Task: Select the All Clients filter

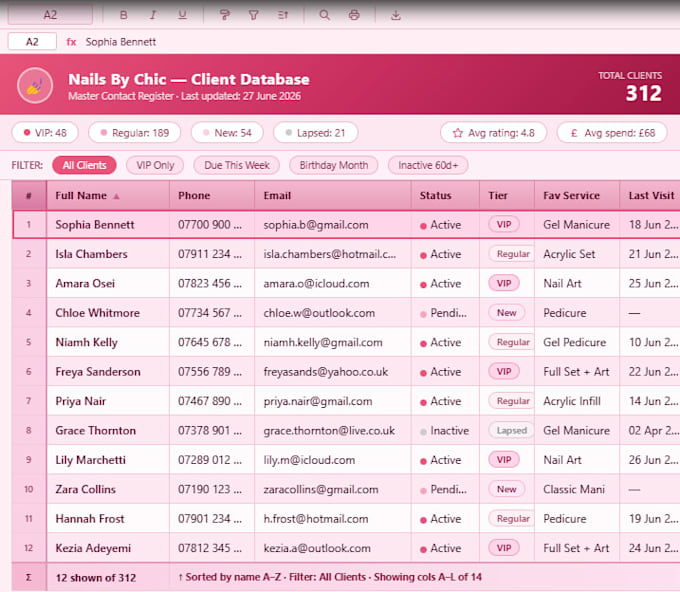Action: coord(84,165)
